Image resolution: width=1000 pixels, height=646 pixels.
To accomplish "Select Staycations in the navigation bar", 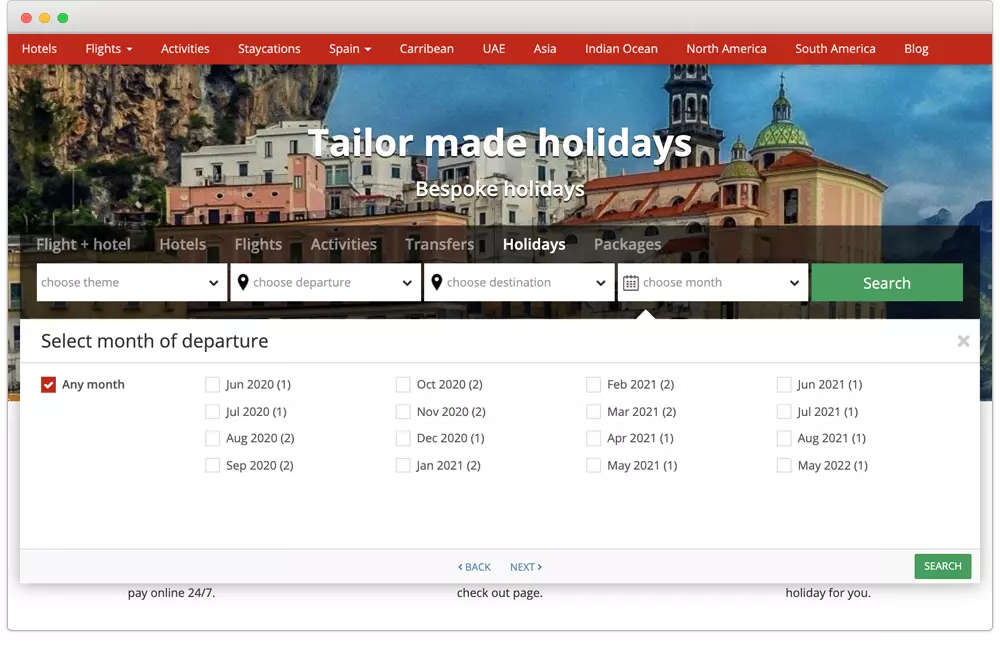I will tap(269, 48).
